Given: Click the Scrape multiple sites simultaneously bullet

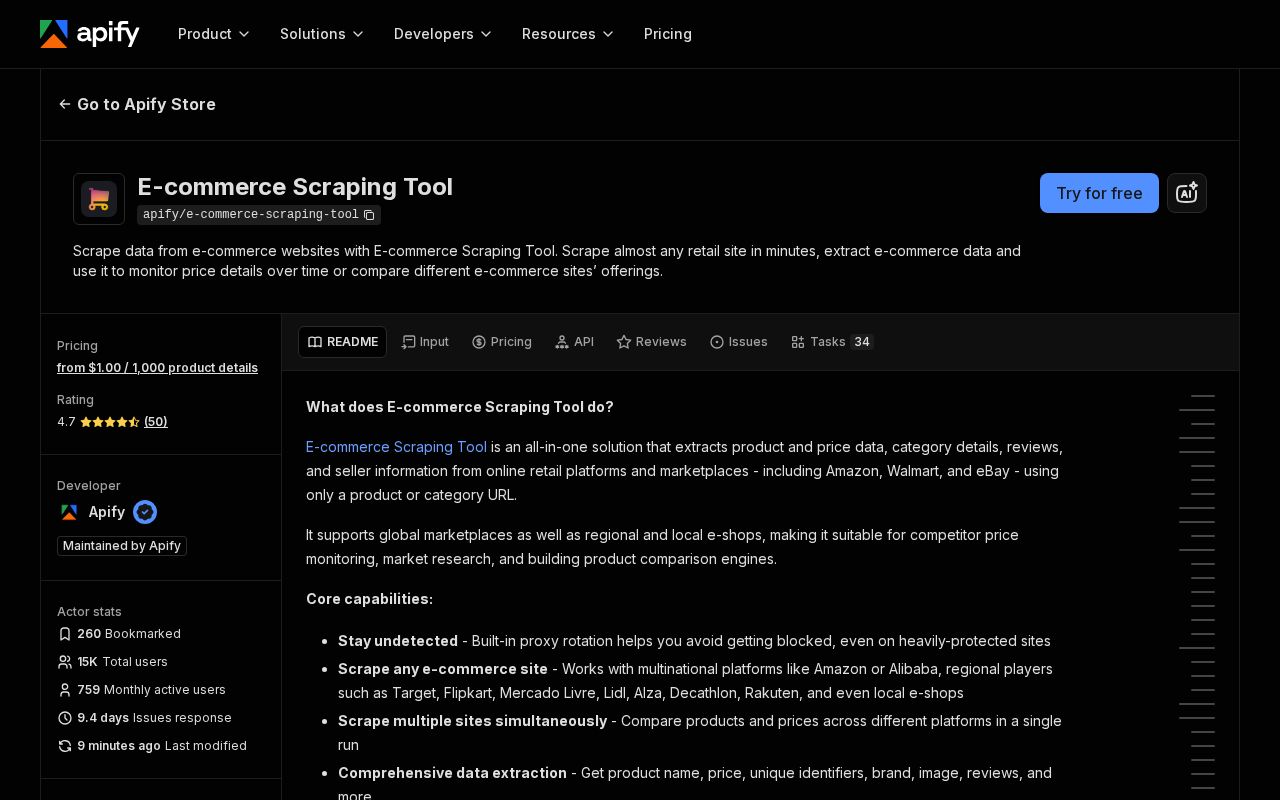Looking at the screenshot, I should pyautogui.click(x=700, y=733).
